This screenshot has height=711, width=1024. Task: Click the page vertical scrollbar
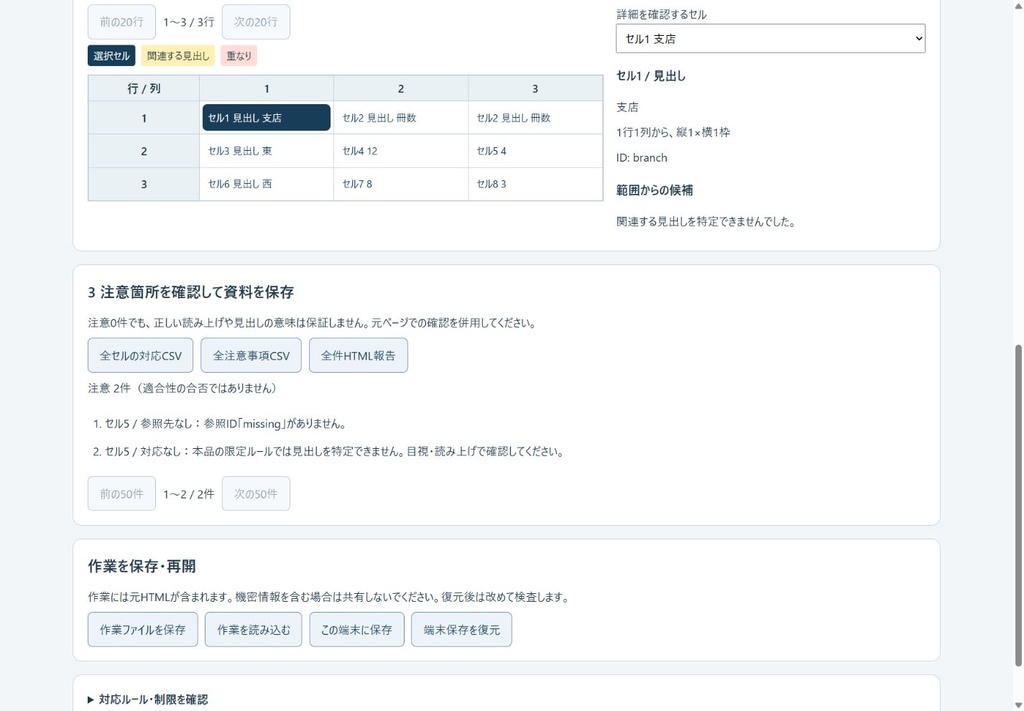[1018, 506]
